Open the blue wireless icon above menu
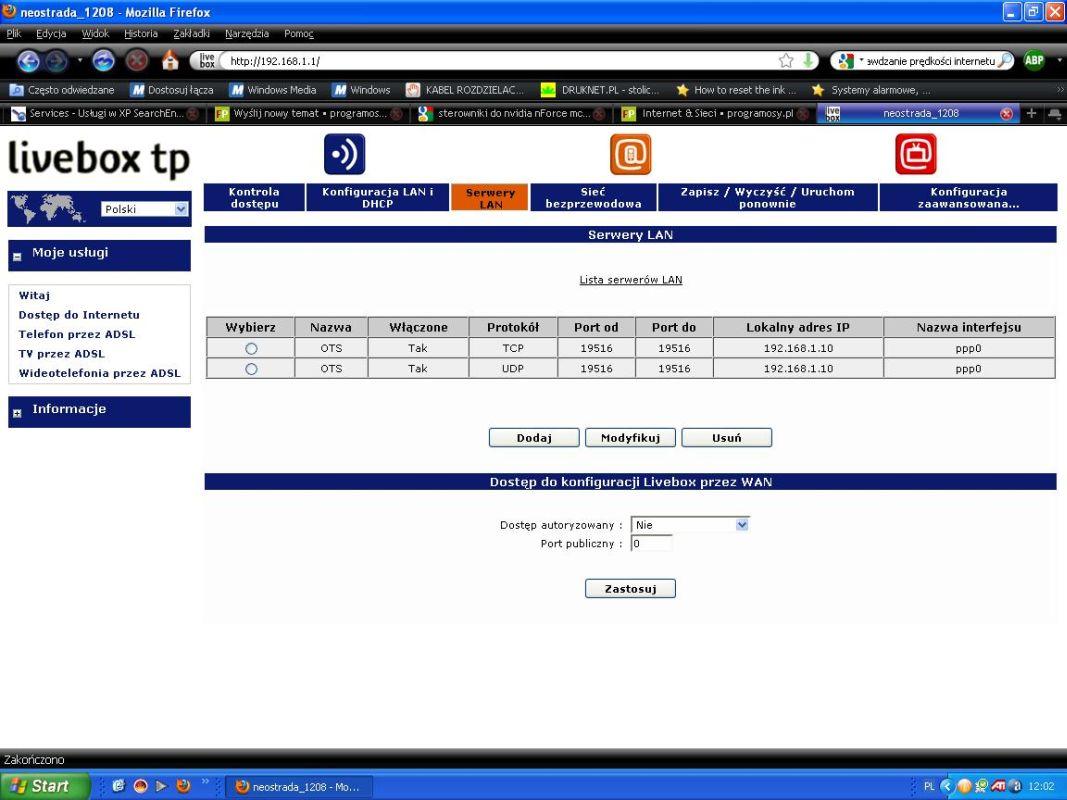Image resolution: width=1067 pixels, height=800 pixels. 344,154
